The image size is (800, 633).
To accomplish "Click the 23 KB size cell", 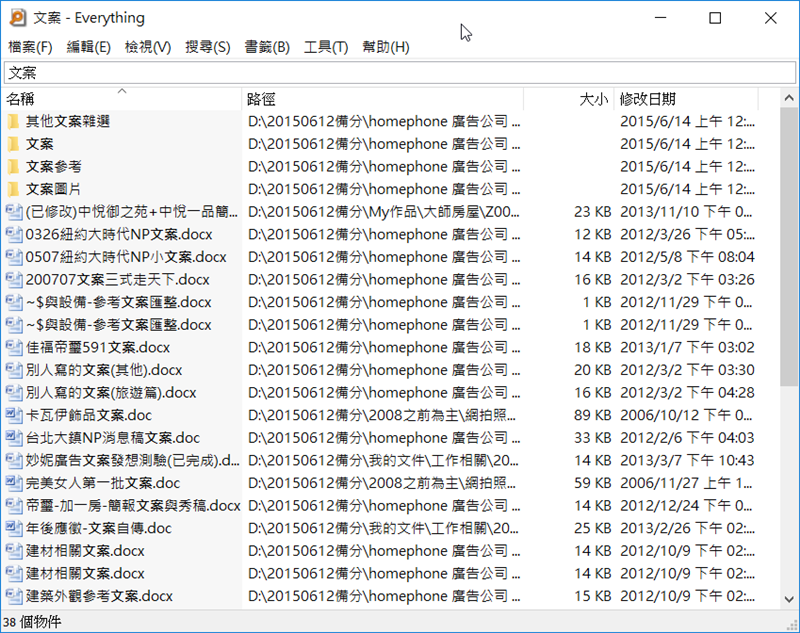I will pos(592,212).
